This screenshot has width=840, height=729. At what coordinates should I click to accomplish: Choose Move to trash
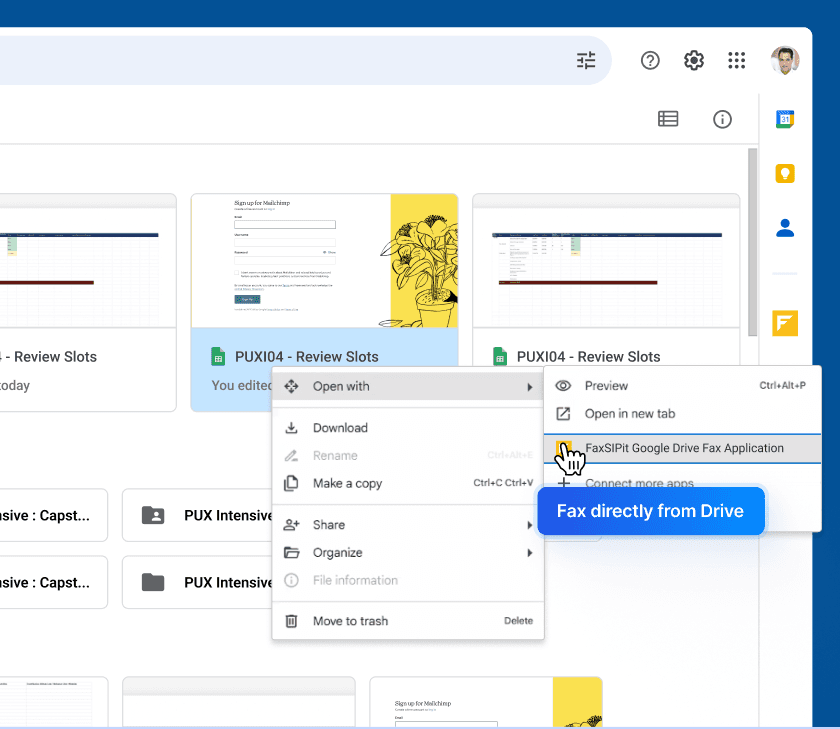click(x=408, y=621)
